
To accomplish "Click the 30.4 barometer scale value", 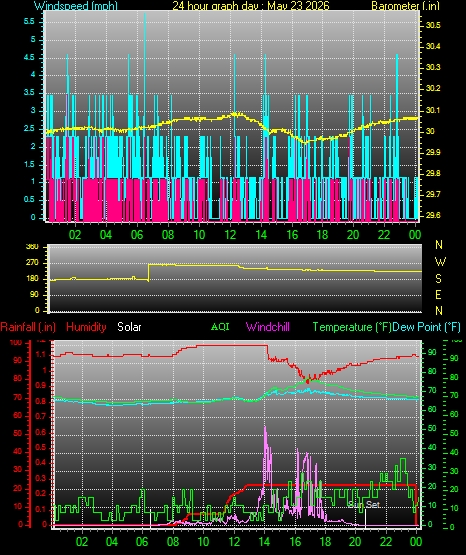I will [x=433, y=46].
